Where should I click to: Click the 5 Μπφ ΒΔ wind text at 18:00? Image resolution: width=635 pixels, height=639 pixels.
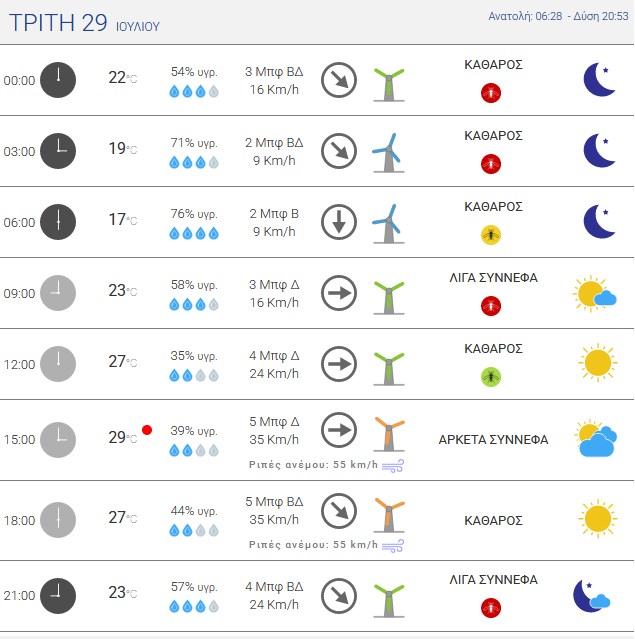tap(274, 501)
